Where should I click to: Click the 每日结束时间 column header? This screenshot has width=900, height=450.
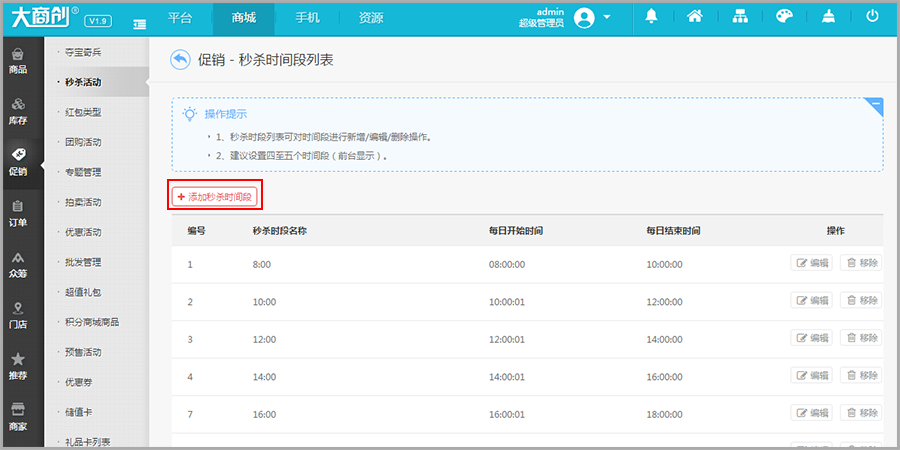coord(673,231)
